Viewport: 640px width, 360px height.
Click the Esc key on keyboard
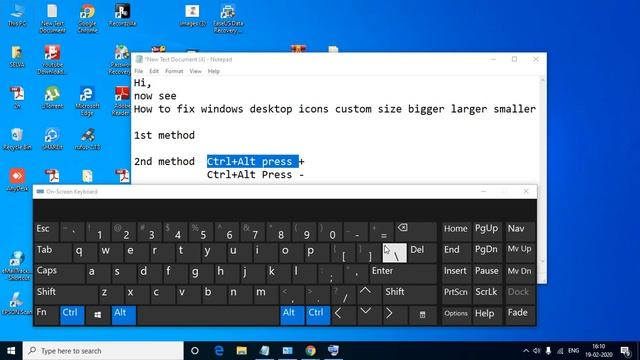click(46, 231)
